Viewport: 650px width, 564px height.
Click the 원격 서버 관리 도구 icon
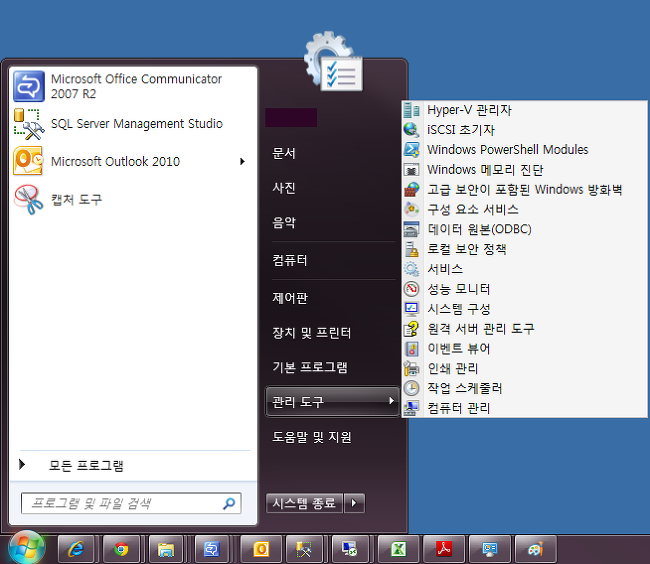point(412,329)
